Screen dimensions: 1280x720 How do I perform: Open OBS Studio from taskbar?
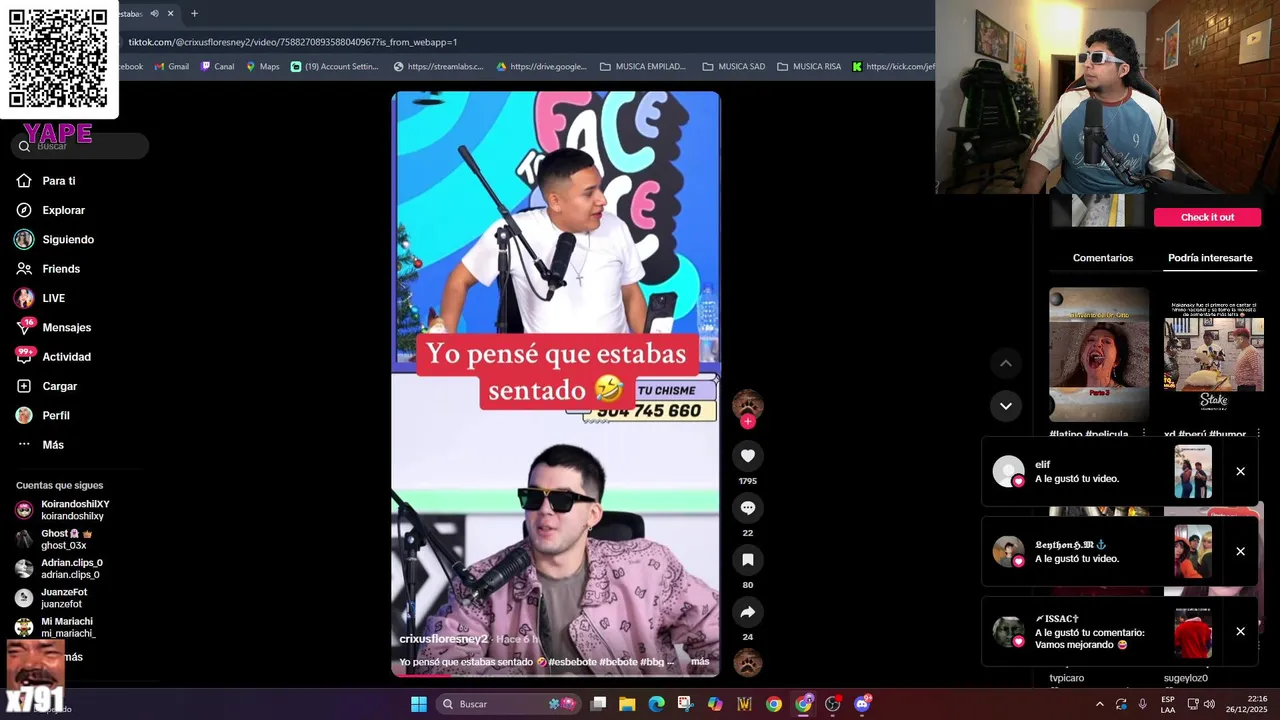pos(832,704)
